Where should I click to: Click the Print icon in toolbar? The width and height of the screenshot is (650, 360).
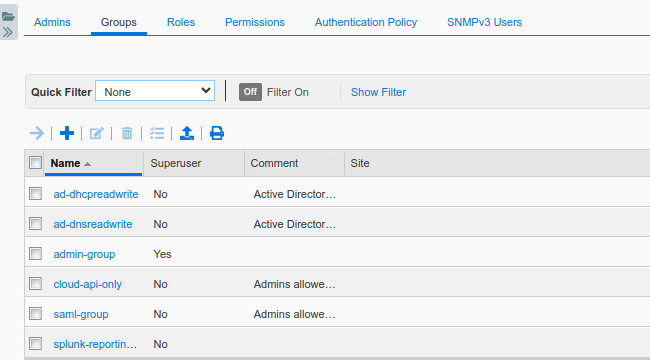pyautogui.click(x=217, y=134)
